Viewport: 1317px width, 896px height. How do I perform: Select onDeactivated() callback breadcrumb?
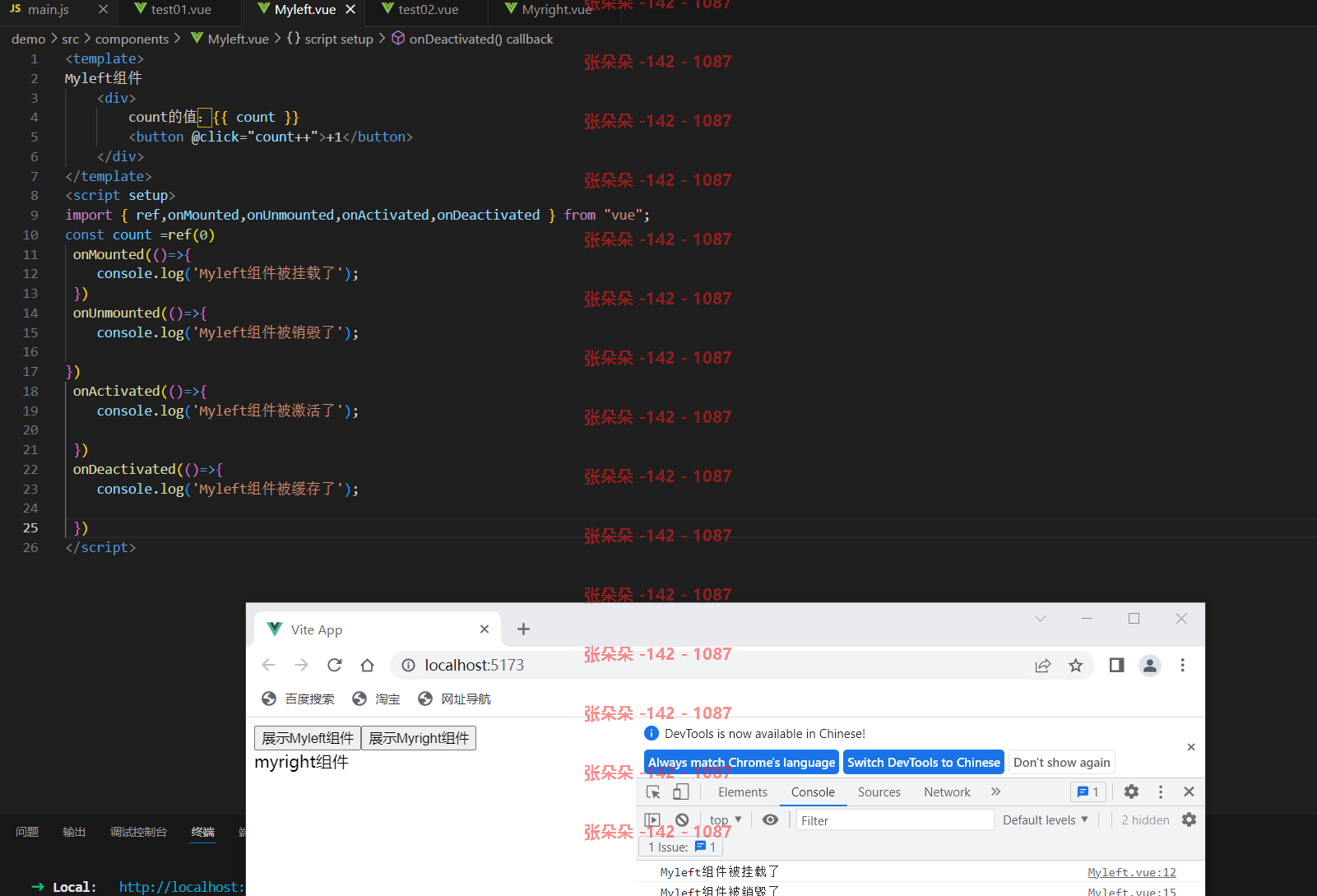pyautogui.click(x=472, y=39)
